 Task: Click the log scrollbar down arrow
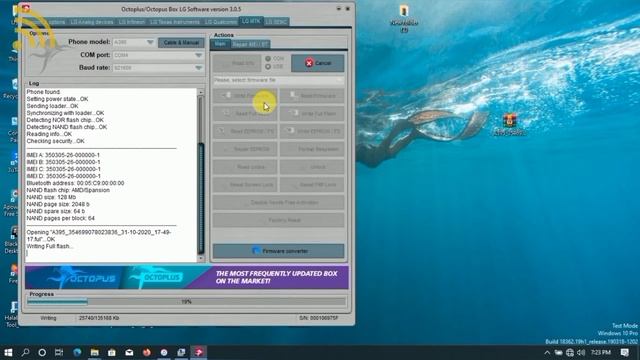click(x=200, y=258)
